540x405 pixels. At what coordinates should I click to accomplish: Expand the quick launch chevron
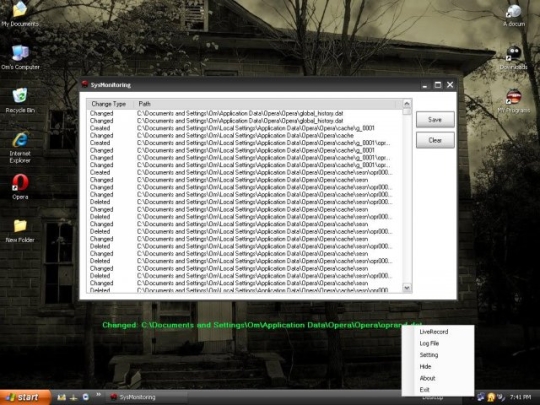pyautogui.click(x=98, y=395)
